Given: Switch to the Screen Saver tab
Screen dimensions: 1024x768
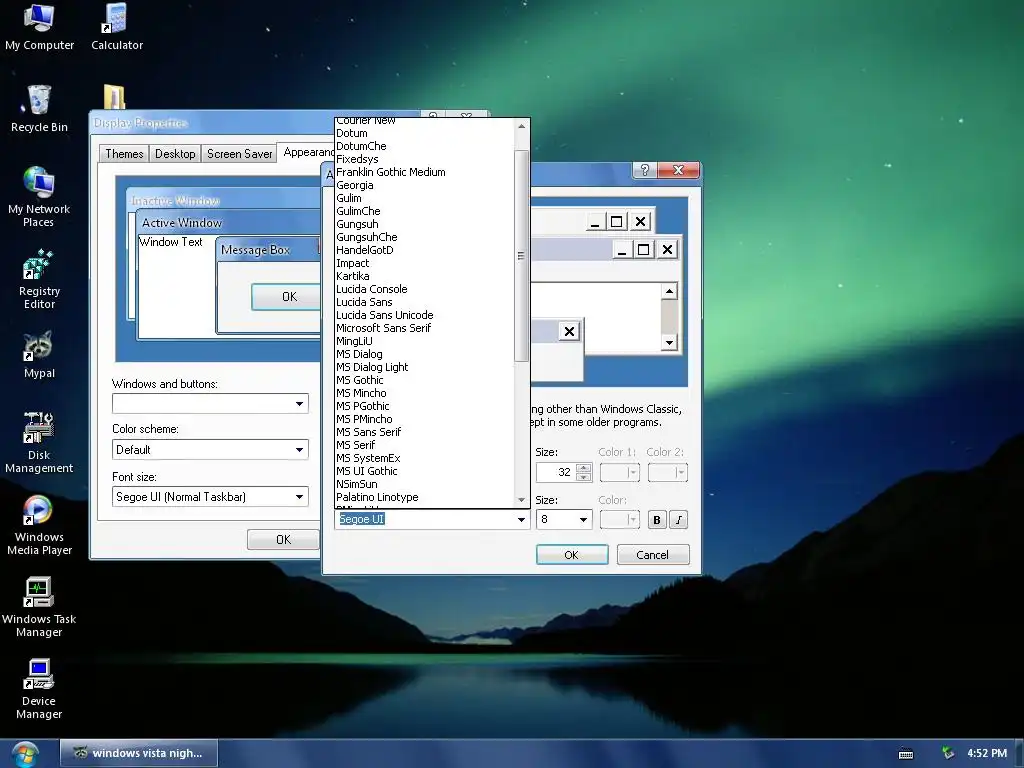Looking at the screenshot, I should [x=239, y=153].
